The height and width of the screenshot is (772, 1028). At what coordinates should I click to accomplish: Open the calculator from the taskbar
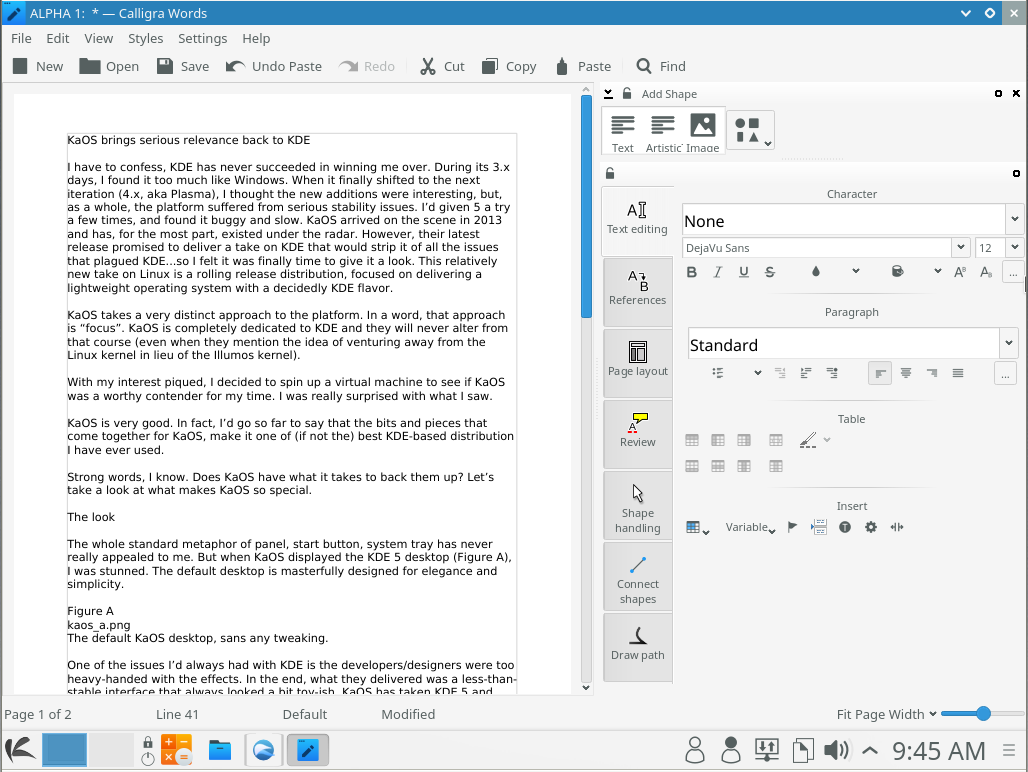176,750
